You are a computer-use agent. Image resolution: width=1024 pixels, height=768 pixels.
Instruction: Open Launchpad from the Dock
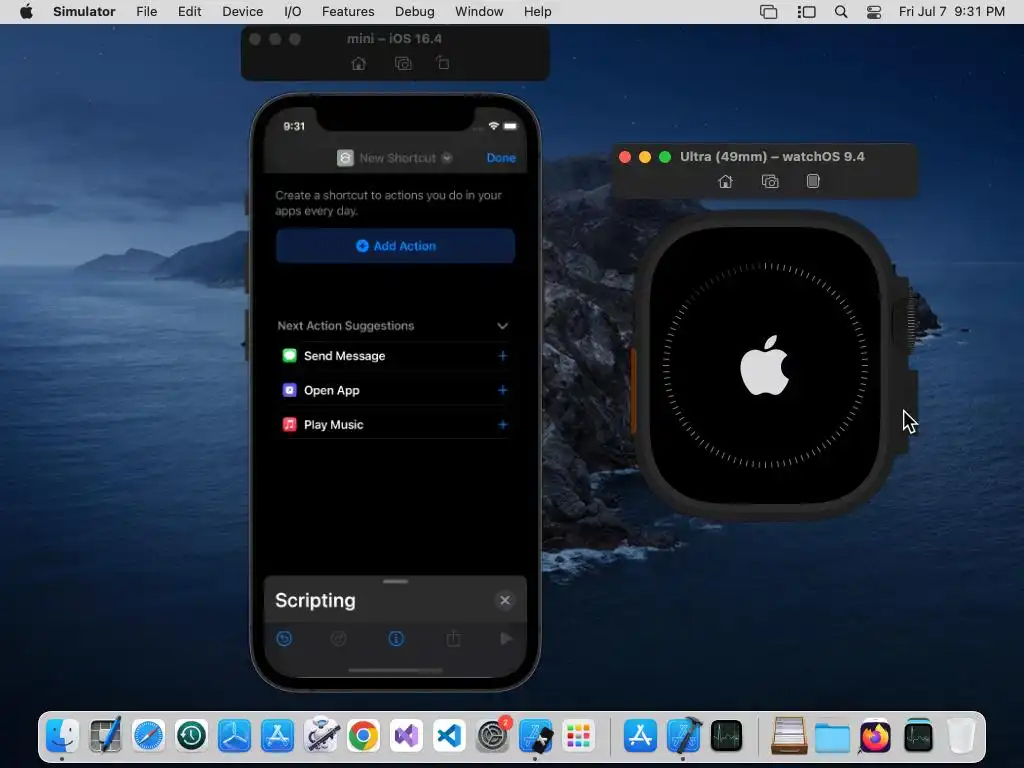(579, 736)
